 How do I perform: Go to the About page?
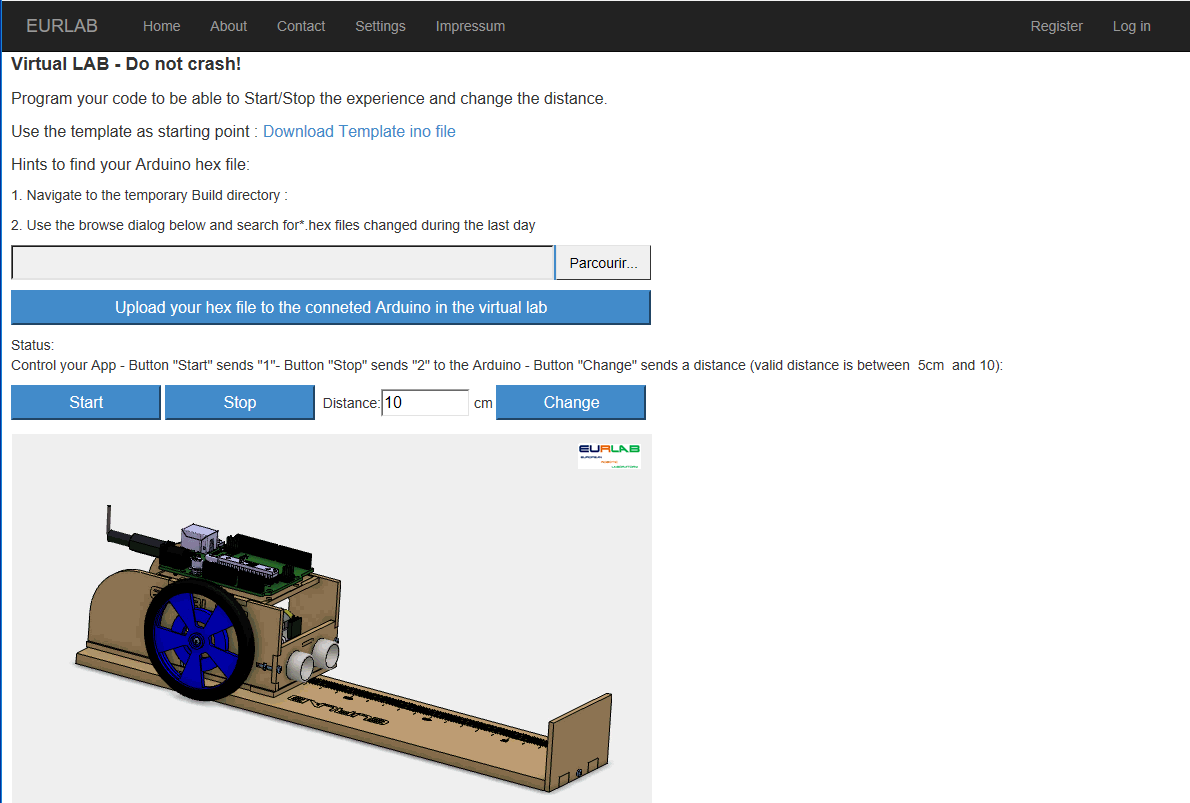tap(229, 26)
